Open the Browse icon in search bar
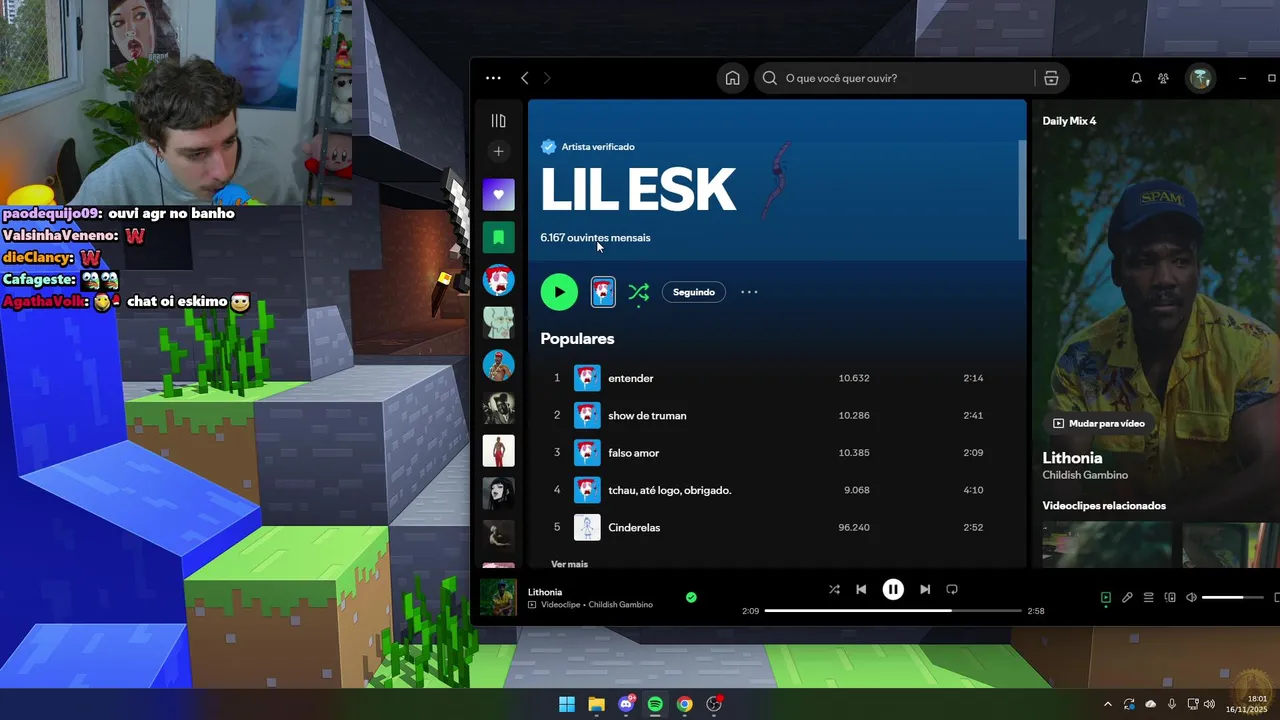This screenshot has width=1280, height=720. pos(1051,78)
